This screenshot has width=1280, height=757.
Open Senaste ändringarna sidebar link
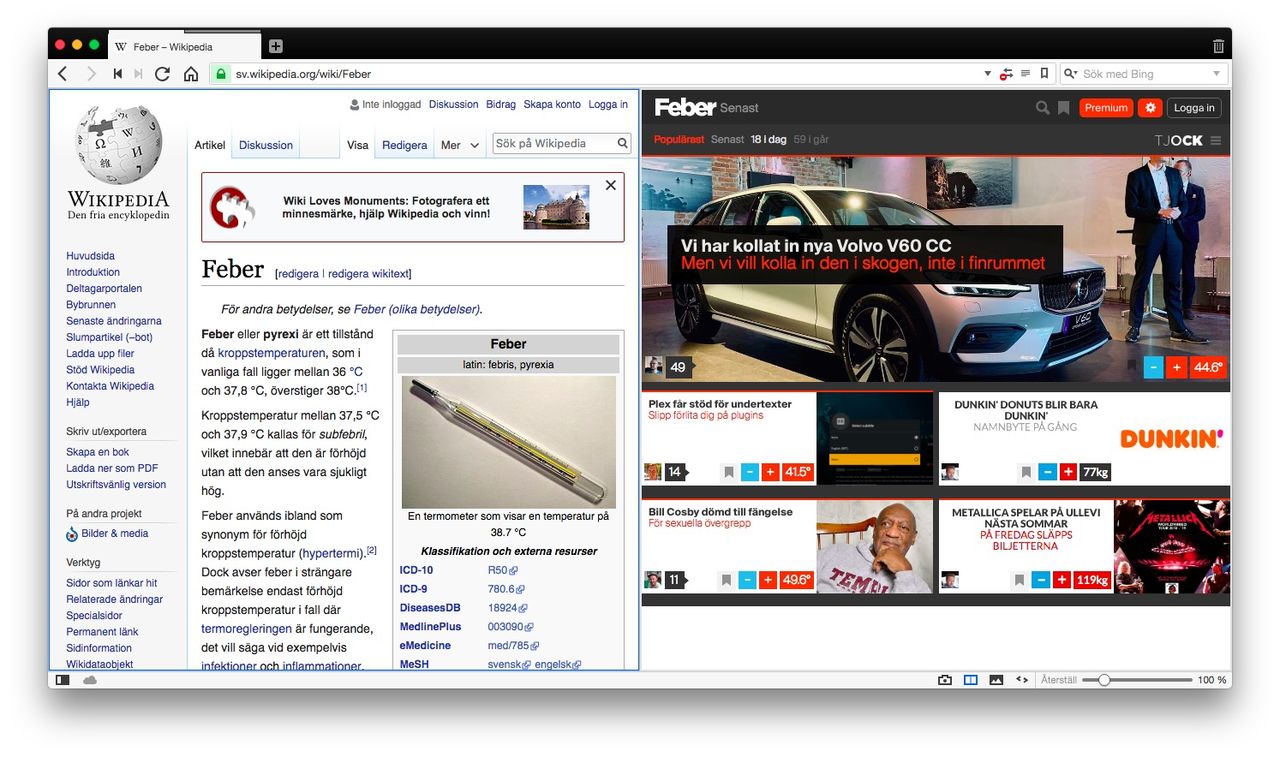coord(114,321)
